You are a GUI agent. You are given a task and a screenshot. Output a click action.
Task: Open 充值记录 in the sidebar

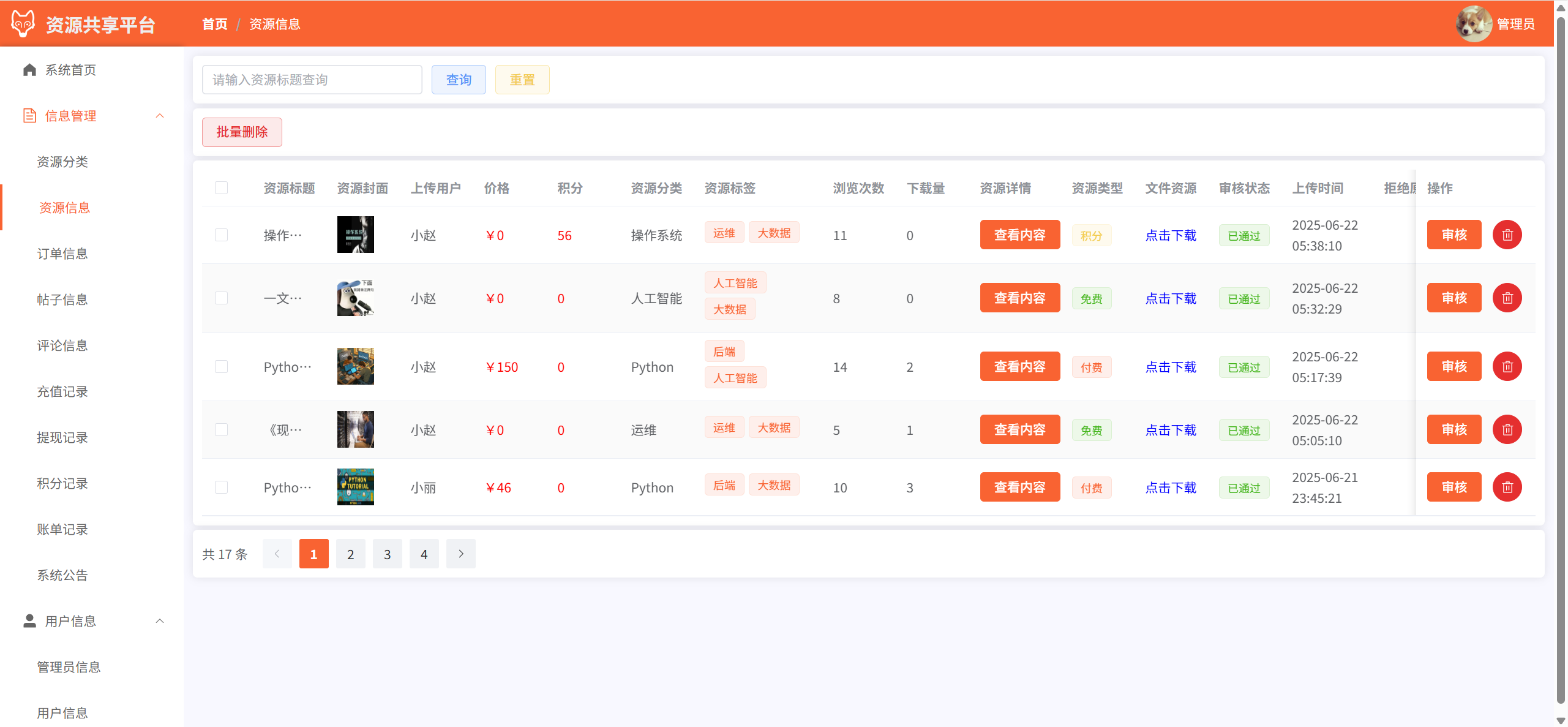tap(62, 391)
